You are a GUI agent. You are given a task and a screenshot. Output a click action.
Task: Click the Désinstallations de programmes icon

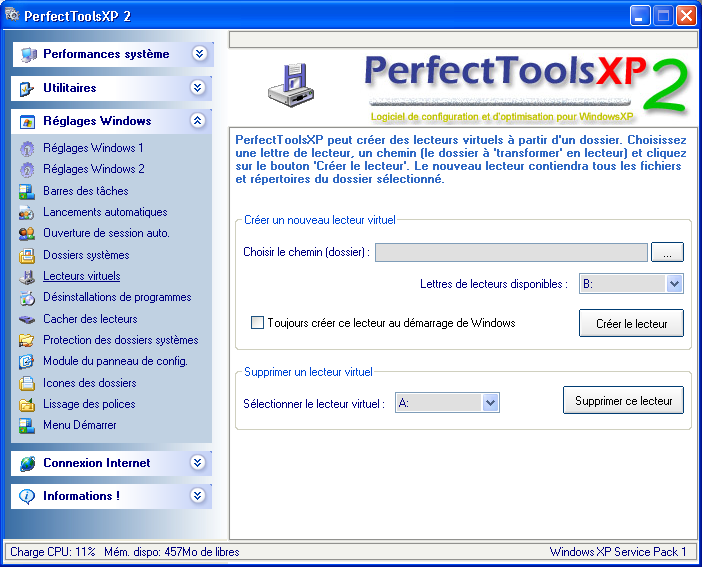(27, 298)
